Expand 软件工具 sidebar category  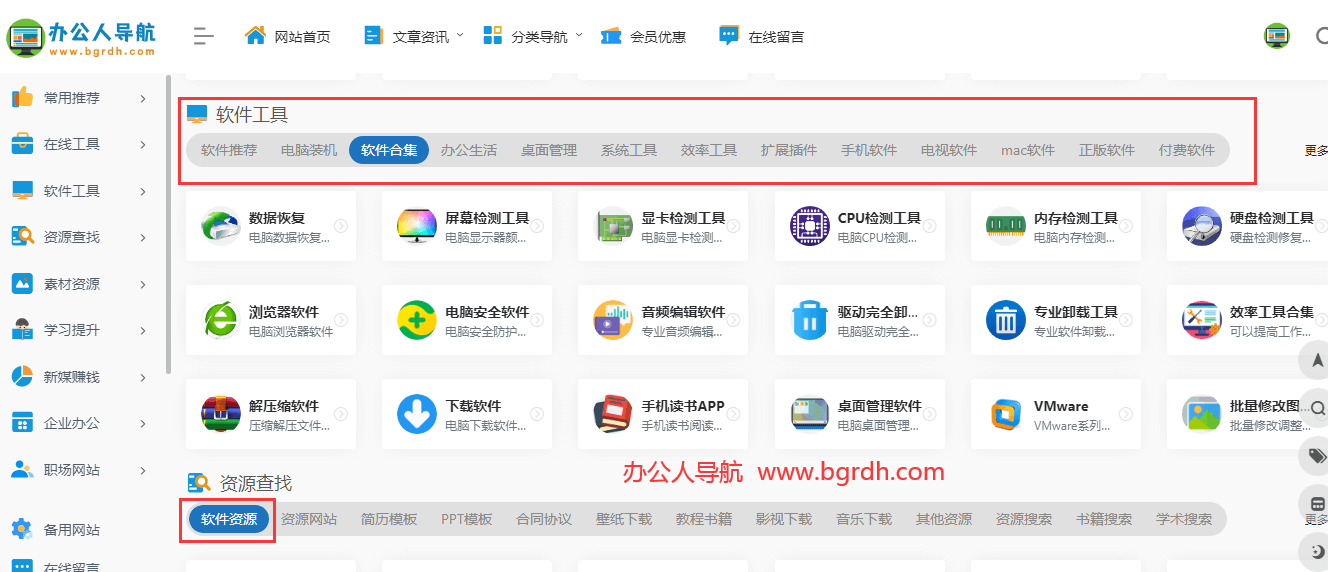click(x=80, y=191)
